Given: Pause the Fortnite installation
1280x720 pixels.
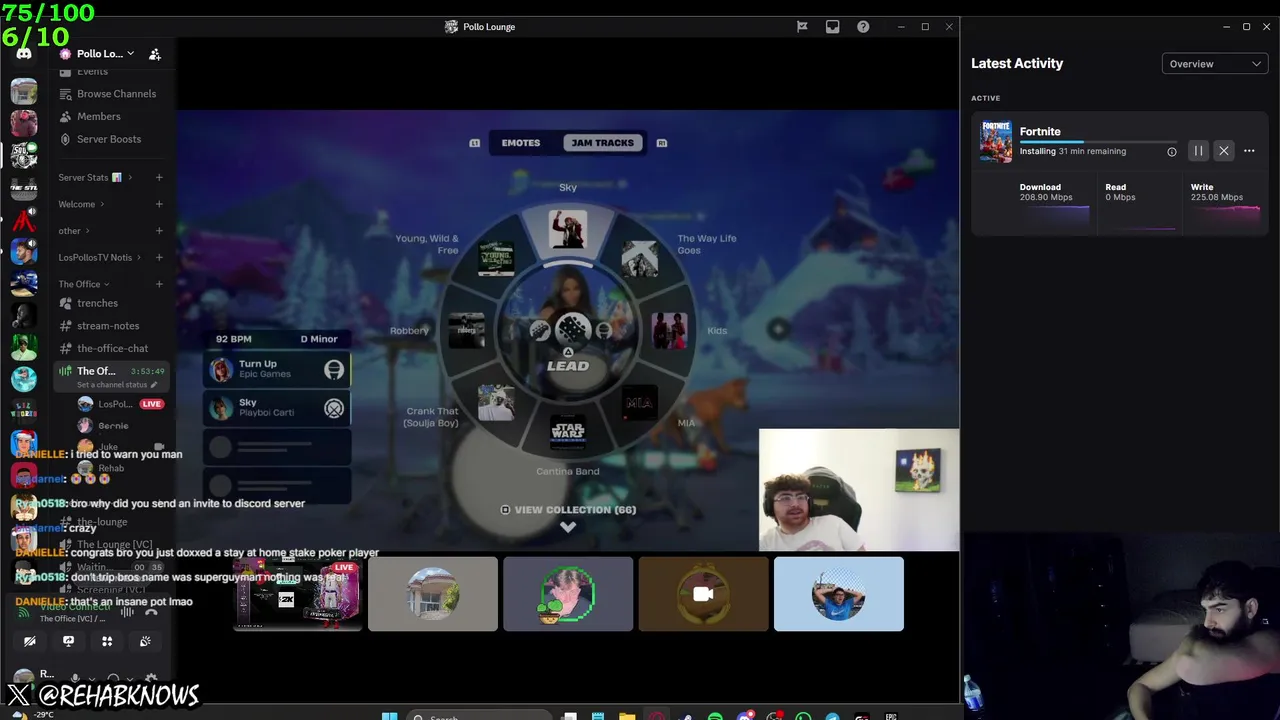Looking at the screenshot, I should [x=1198, y=151].
